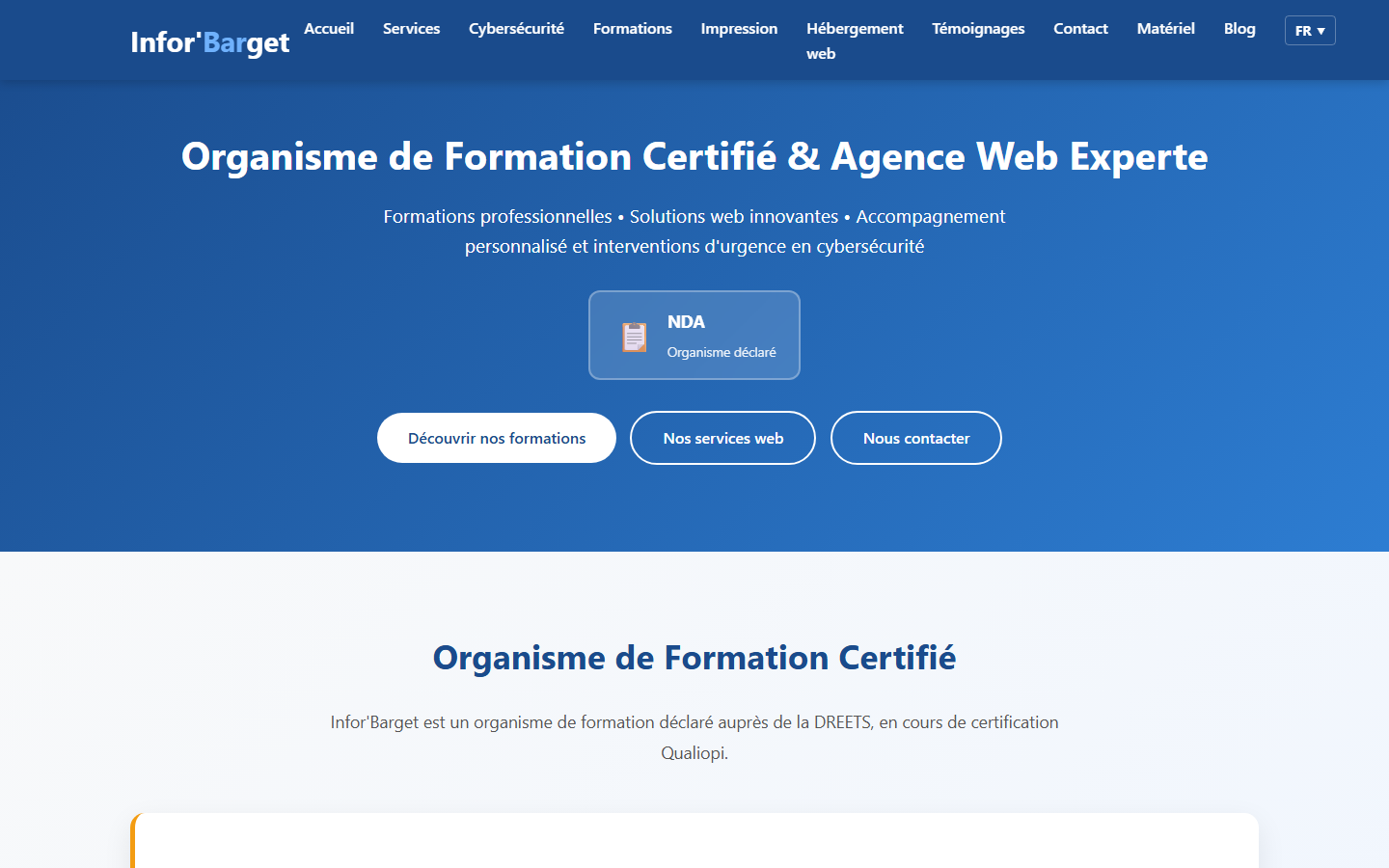
Task: Open the Impression nav link
Action: (x=739, y=29)
